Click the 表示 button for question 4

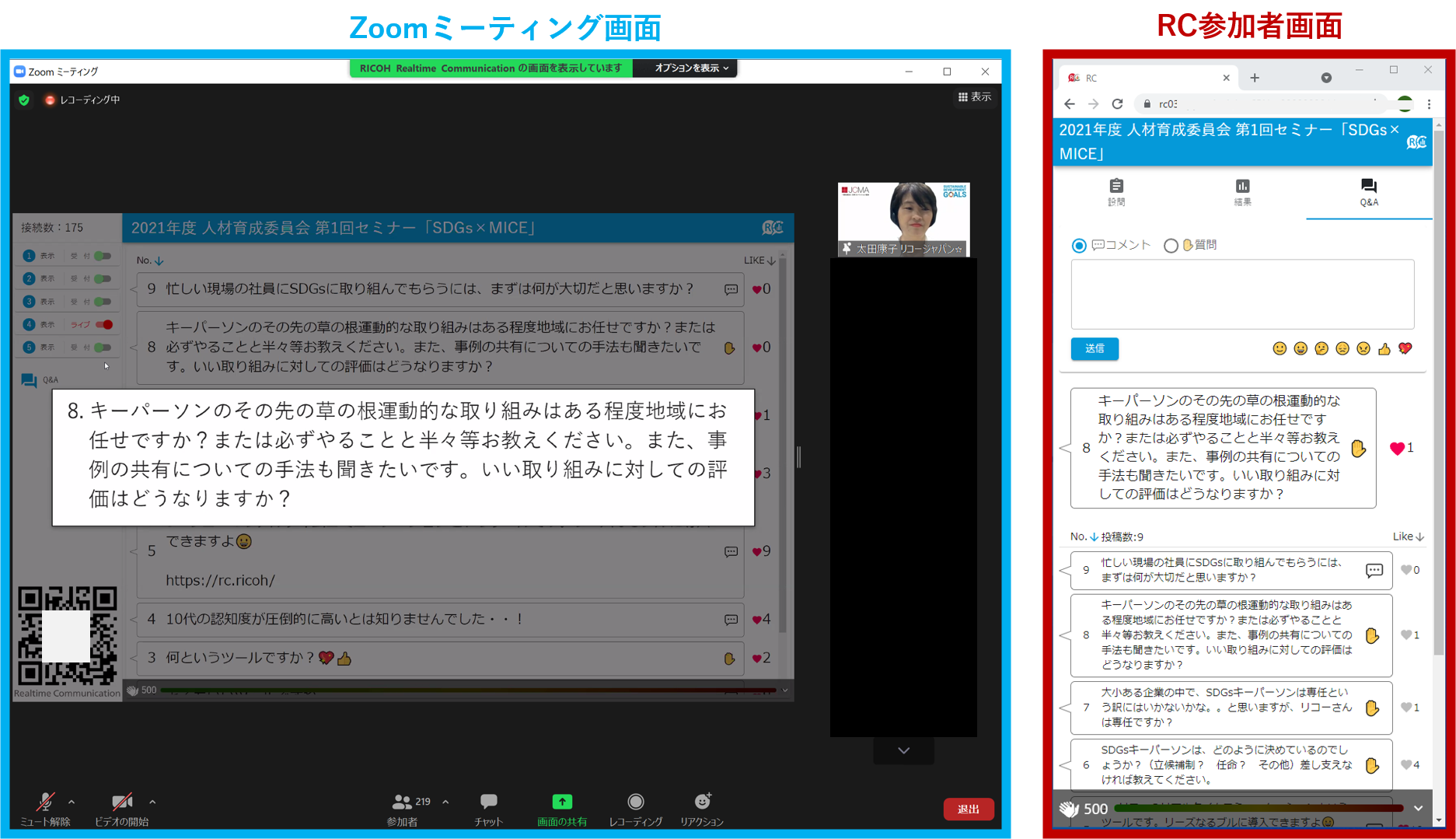click(47, 324)
